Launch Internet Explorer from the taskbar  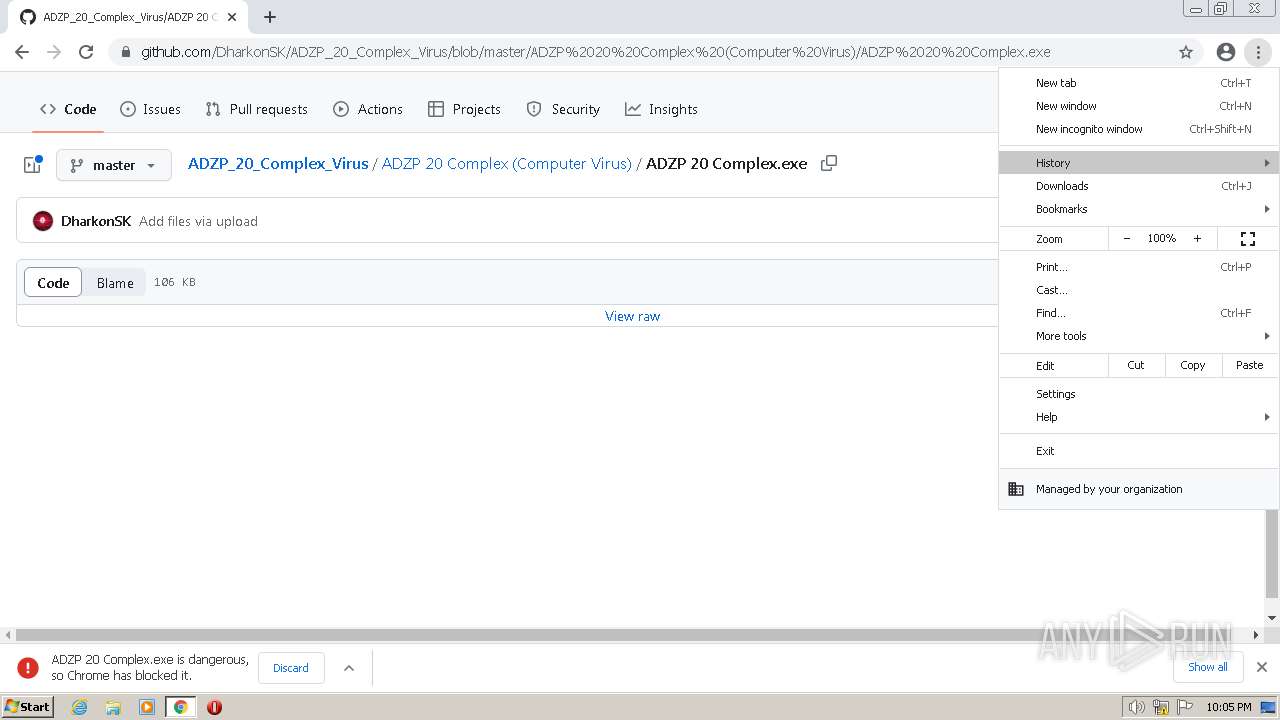click(79, 707)
